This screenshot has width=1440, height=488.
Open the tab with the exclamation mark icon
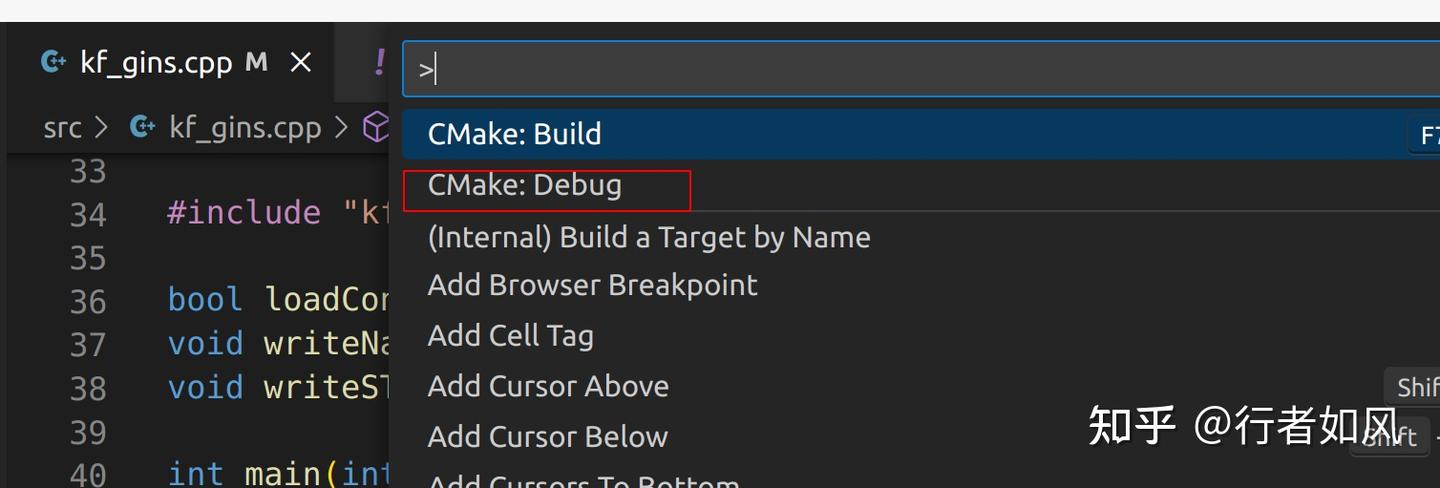pos(379,63)
